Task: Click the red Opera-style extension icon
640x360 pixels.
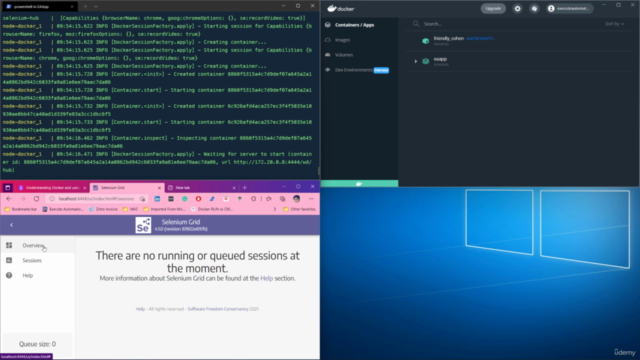Action: (x=198, y=199)
